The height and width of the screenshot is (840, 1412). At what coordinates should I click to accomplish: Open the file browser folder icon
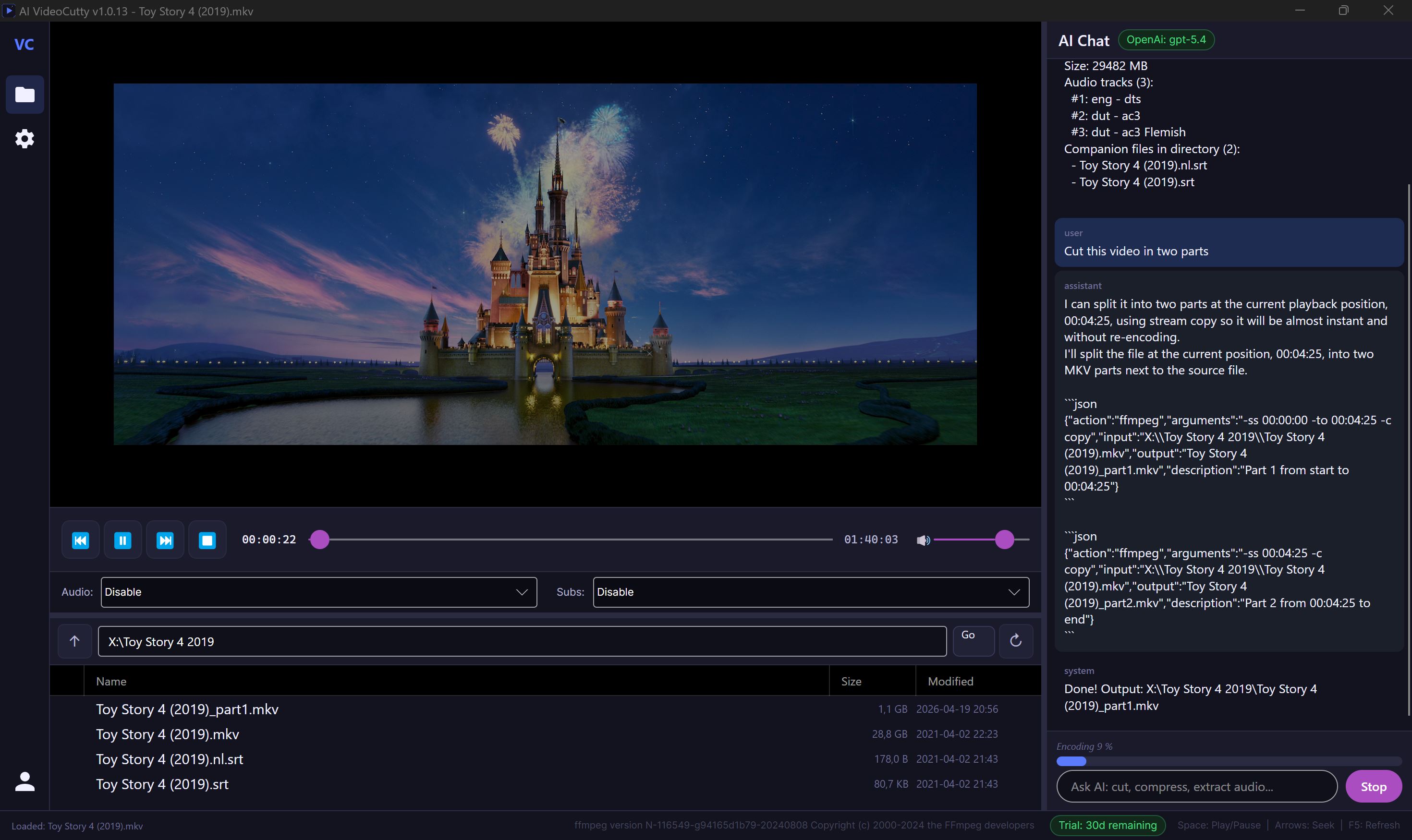point(24,95)
